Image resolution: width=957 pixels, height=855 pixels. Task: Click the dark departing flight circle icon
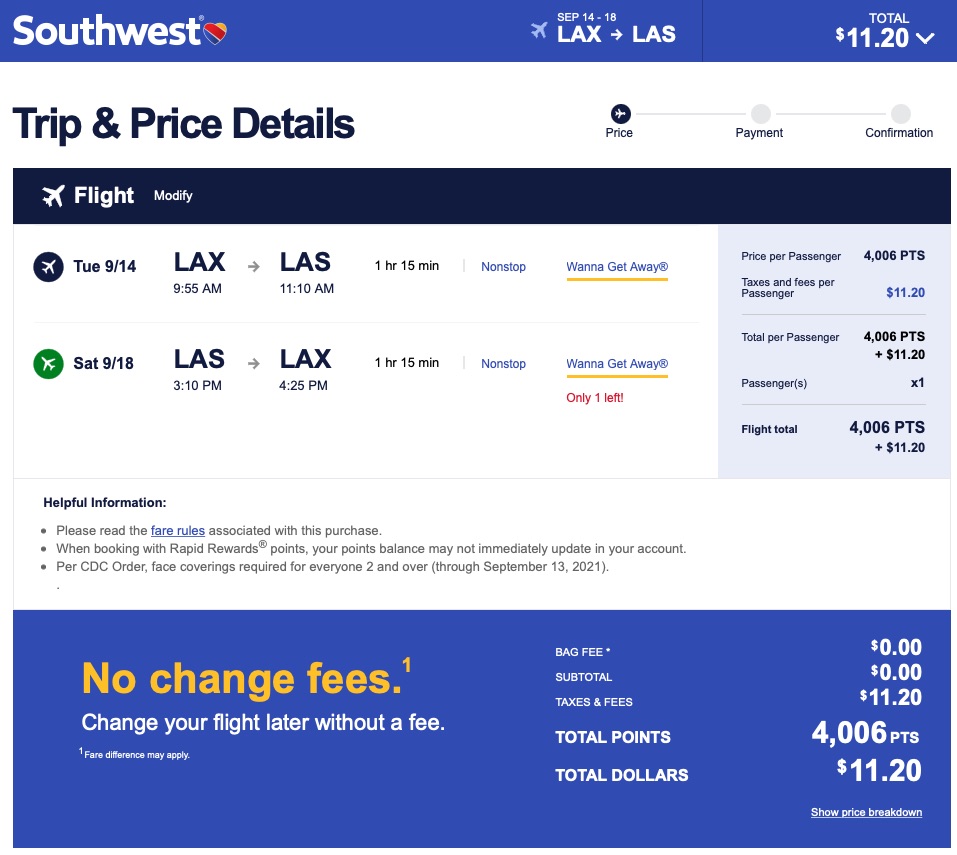click(48, 267)
